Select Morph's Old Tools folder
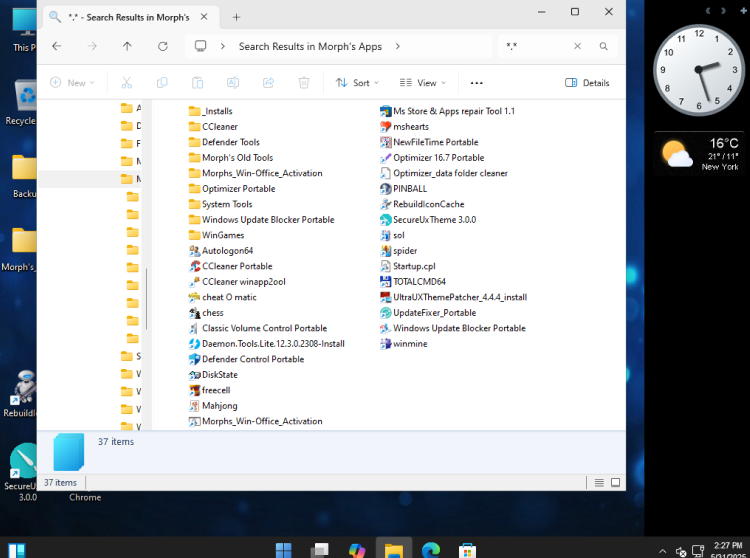Screen dimensions: 750x558 [231, 158]
